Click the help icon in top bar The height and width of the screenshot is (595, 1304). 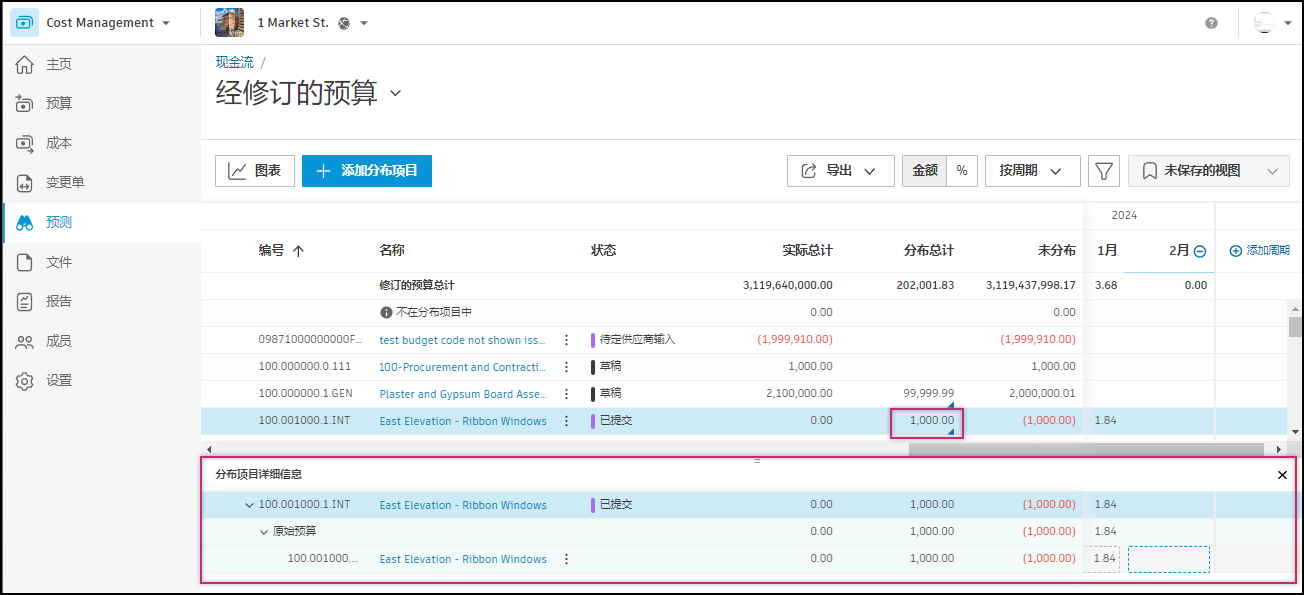[x=1210, y=22]
